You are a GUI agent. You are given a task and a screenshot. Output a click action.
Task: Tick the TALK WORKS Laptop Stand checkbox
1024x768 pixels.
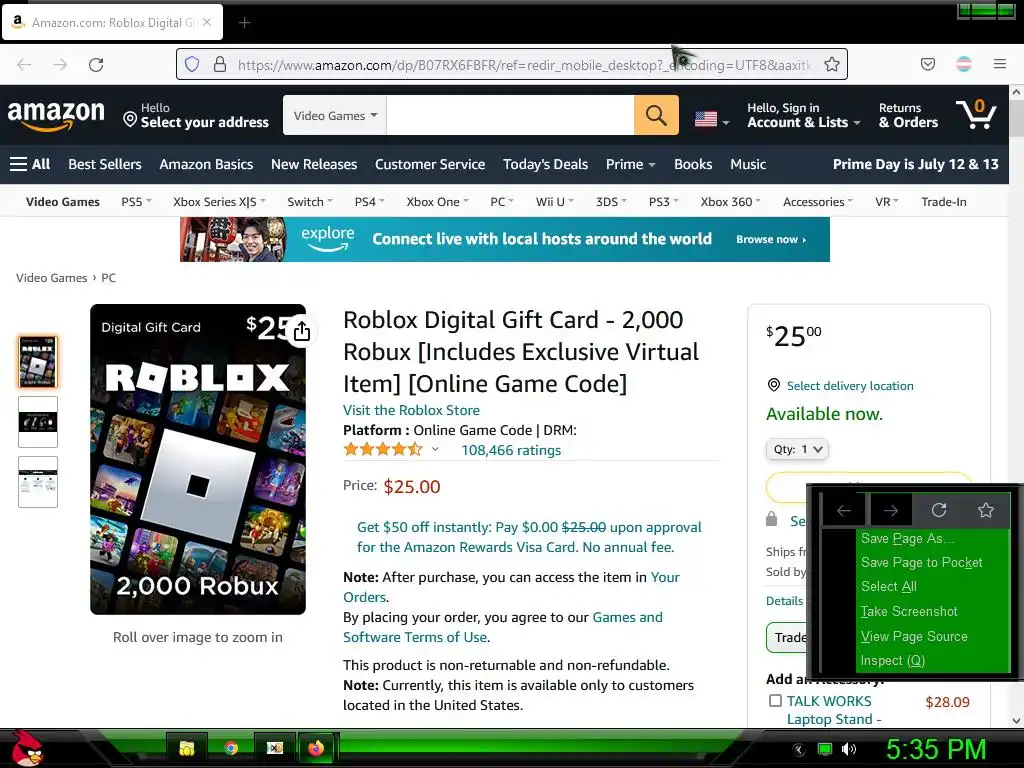(x=775, y=701)
